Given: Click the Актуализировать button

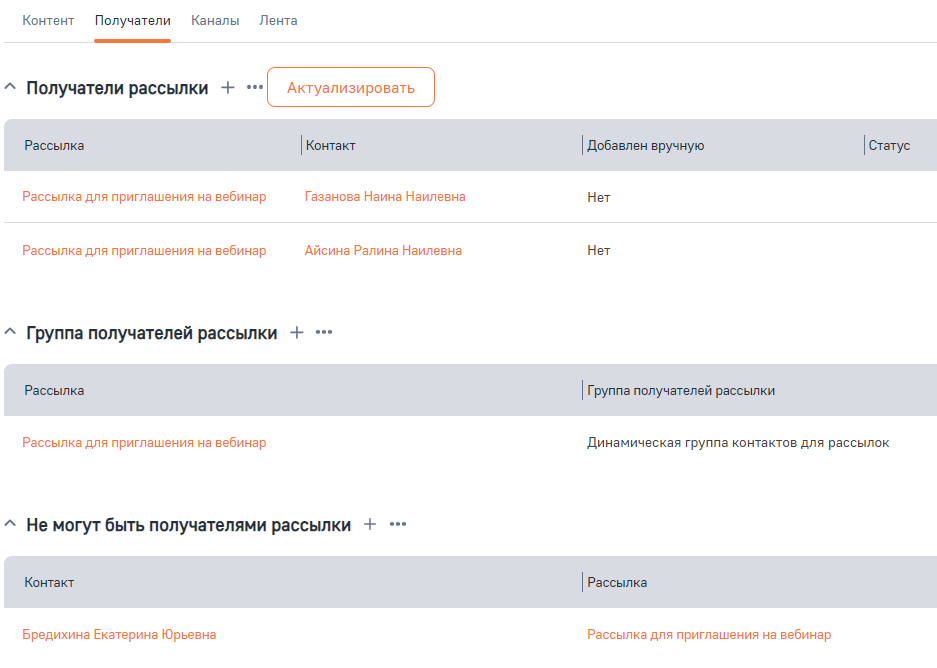Looking at the screenshot, I should (x=351, y=87).
